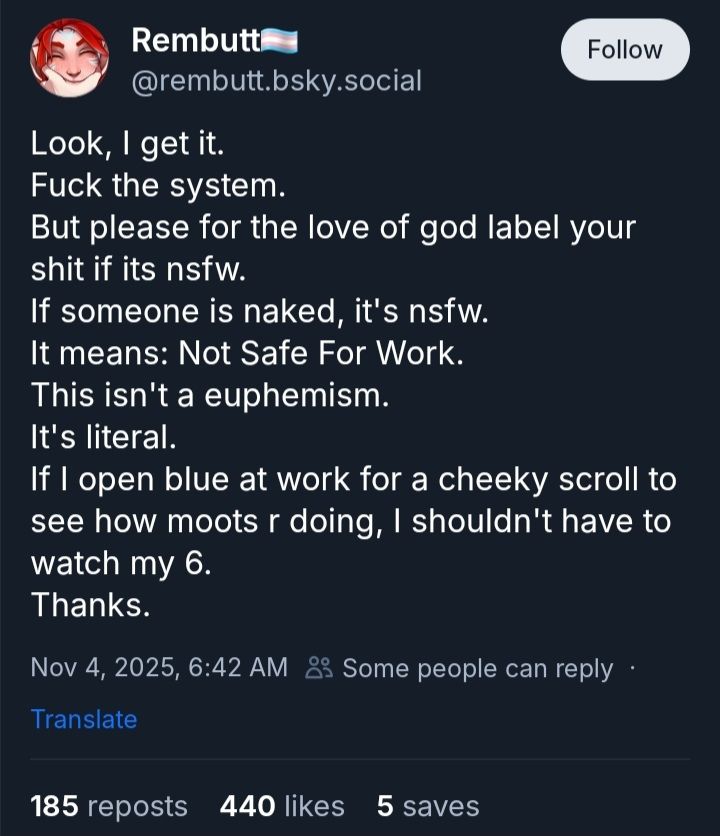Click the "Thanks." closing line

[x=90, y=604]
